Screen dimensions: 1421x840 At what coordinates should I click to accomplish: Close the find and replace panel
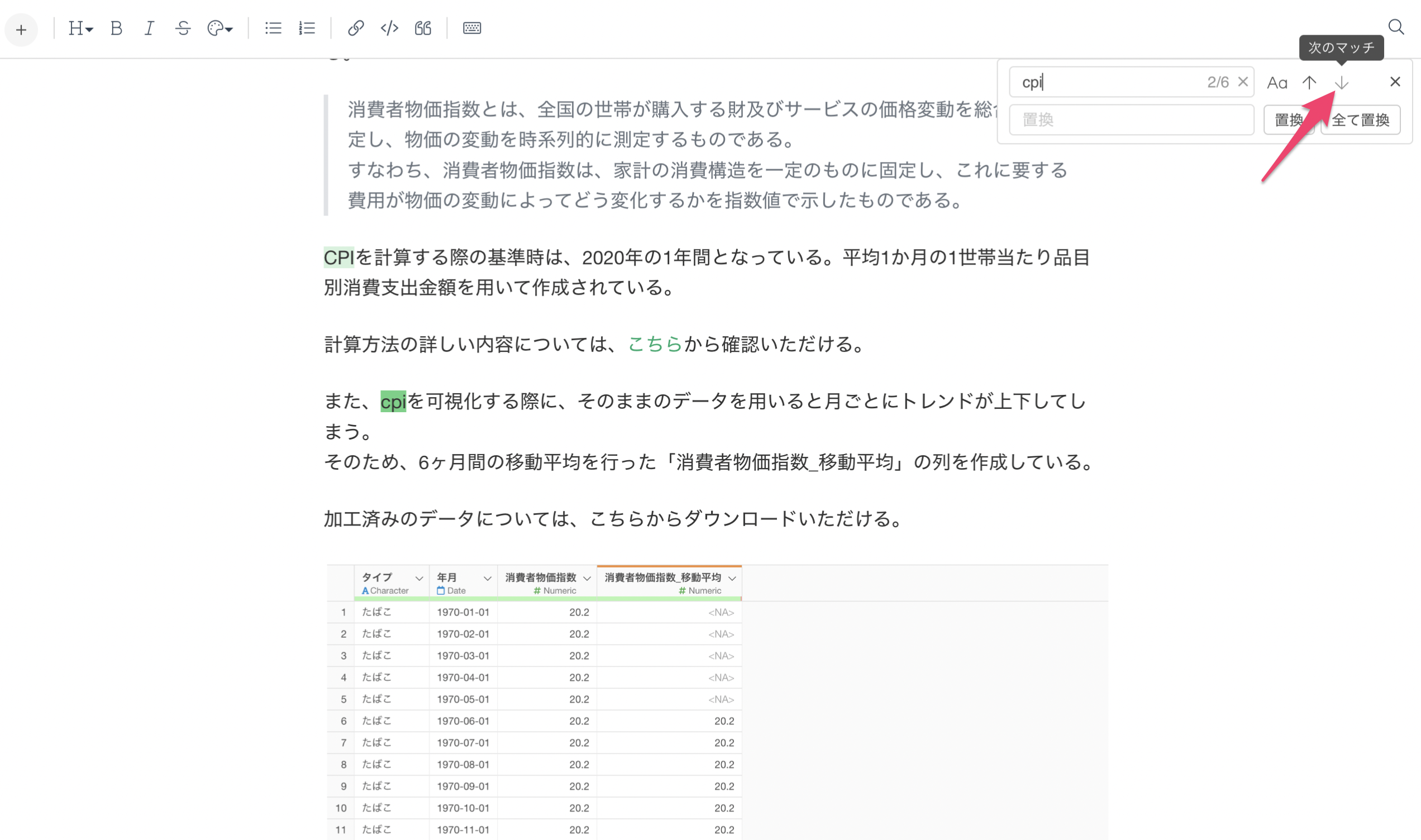(1395, 82)
